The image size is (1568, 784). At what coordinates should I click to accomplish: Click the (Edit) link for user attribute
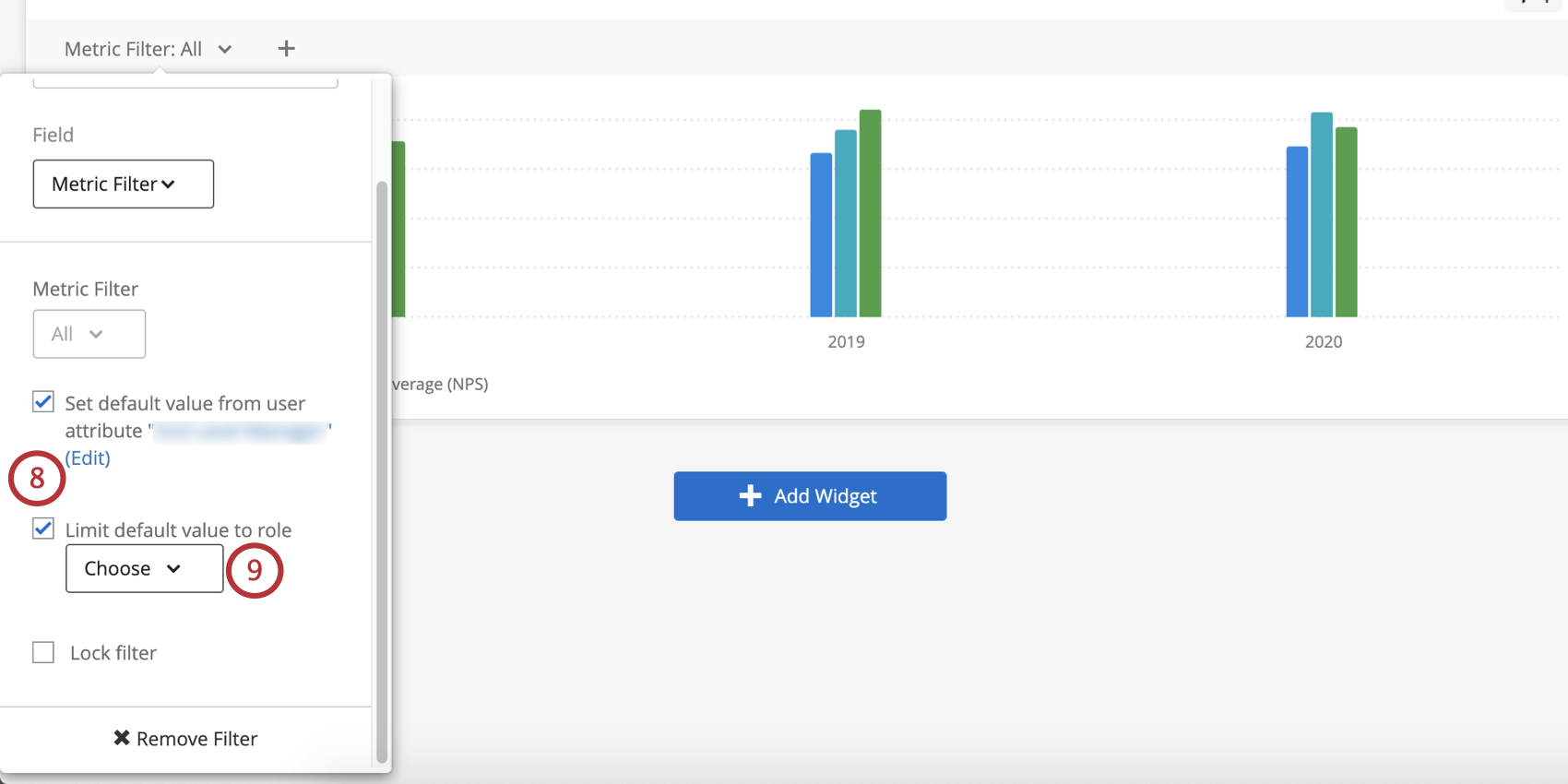[x=88, y=457]
